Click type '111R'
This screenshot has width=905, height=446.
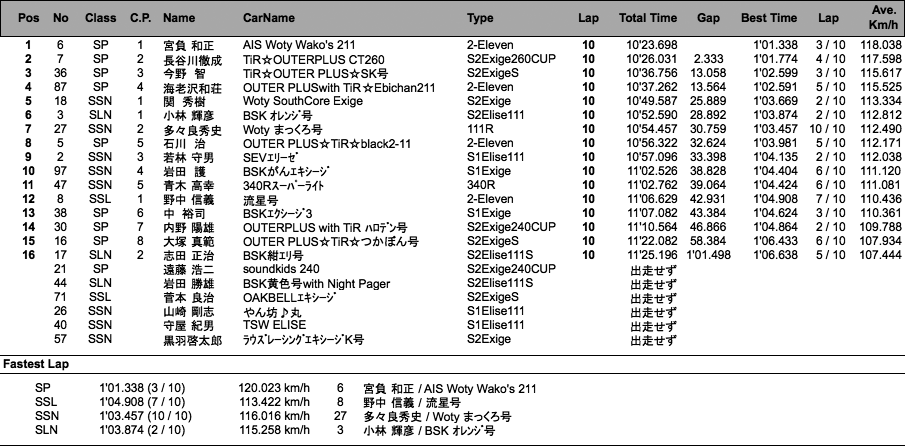tap(480, 129)
